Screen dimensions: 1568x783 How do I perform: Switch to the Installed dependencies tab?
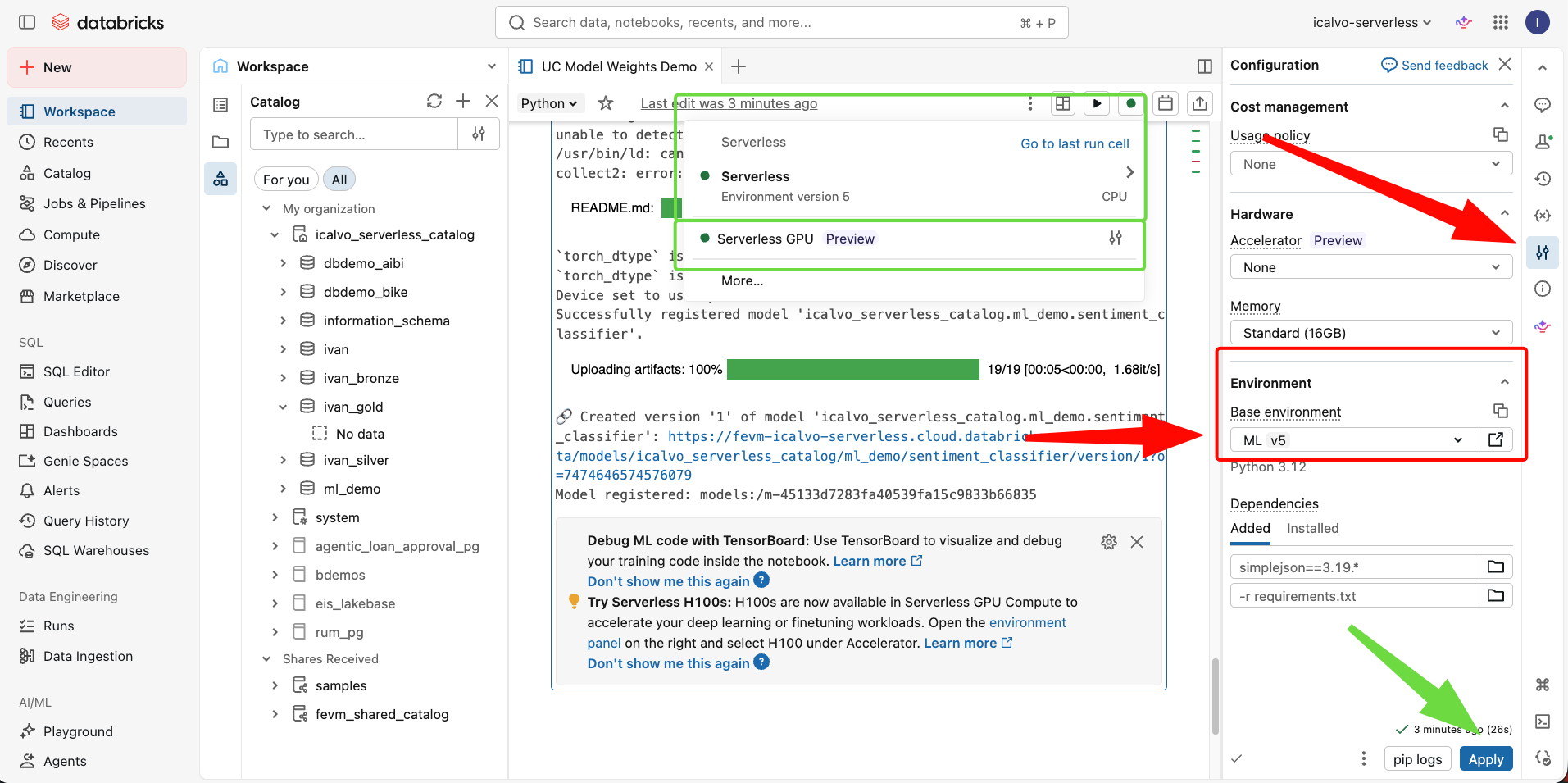(1312, 529)
